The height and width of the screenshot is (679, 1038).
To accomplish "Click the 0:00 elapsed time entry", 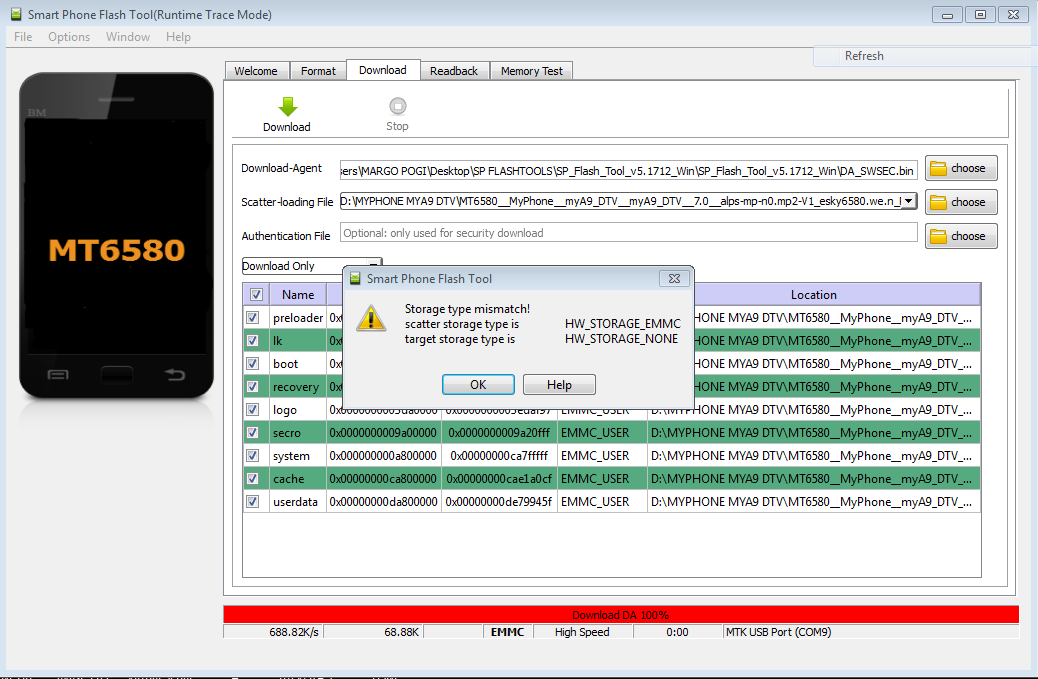I will (677, 632).
